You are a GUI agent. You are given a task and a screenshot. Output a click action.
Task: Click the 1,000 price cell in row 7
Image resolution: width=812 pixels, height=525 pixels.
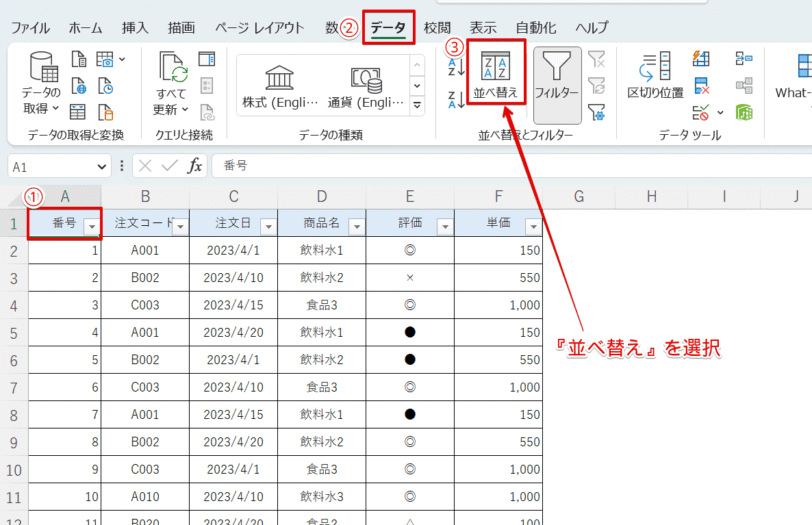(499, 387)
